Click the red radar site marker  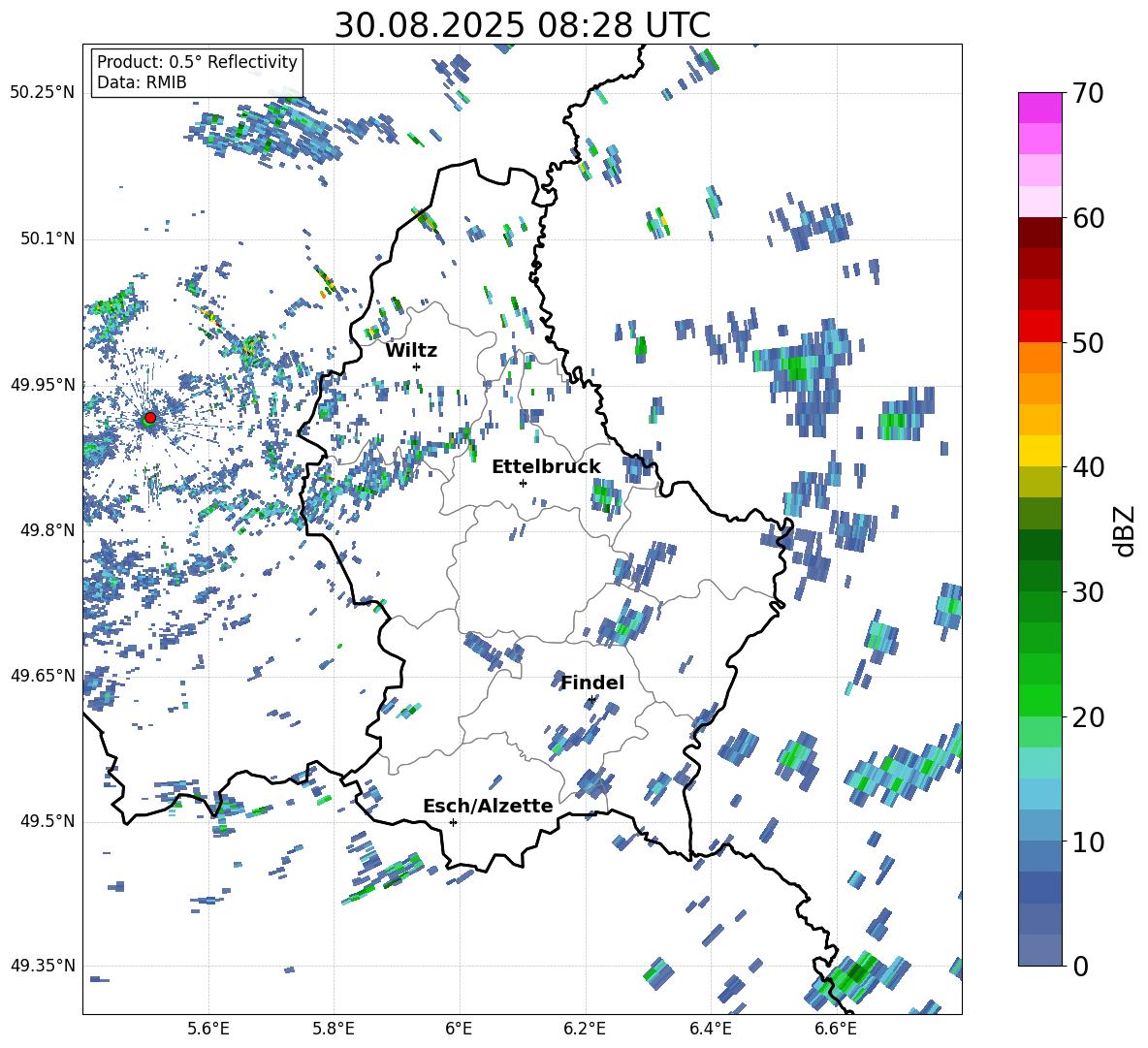150,417
